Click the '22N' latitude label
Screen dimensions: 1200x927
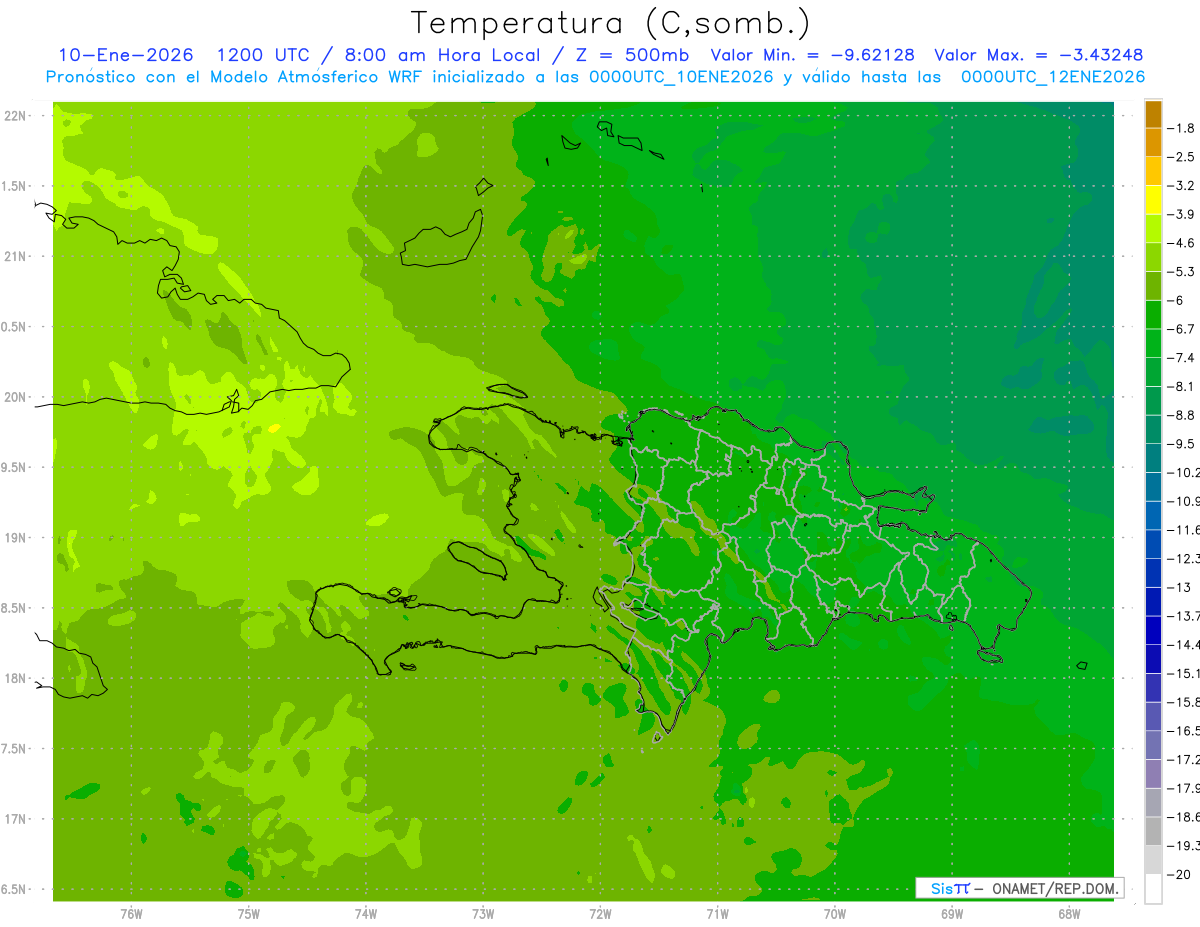click(17, 116)
